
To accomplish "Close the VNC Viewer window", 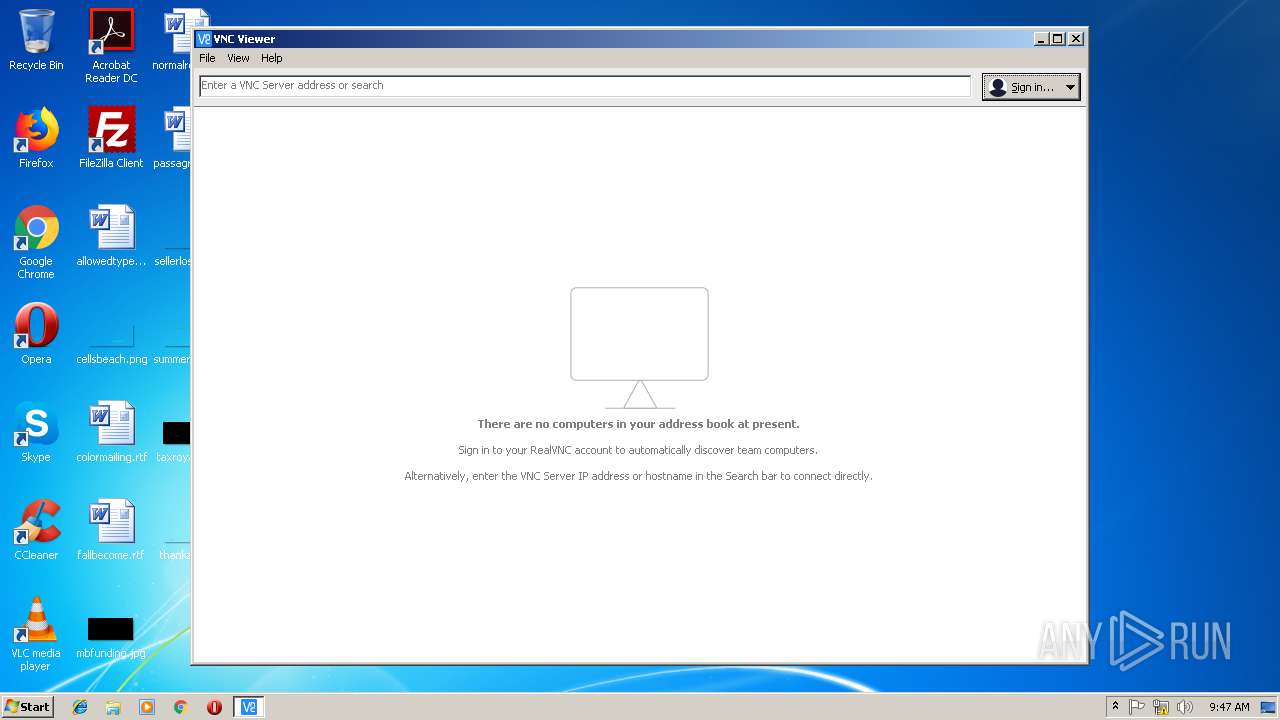I will pos(1076,39).
